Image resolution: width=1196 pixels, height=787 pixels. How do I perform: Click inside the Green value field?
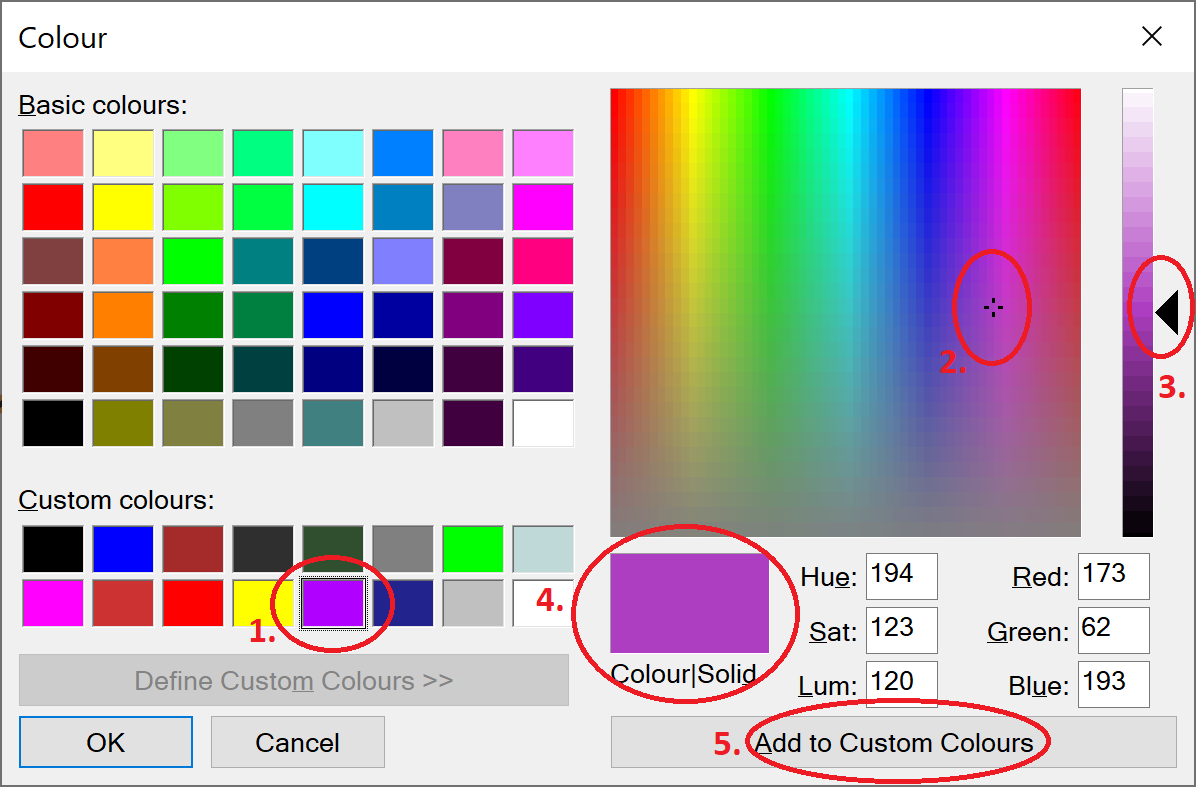click(1113, 630)
